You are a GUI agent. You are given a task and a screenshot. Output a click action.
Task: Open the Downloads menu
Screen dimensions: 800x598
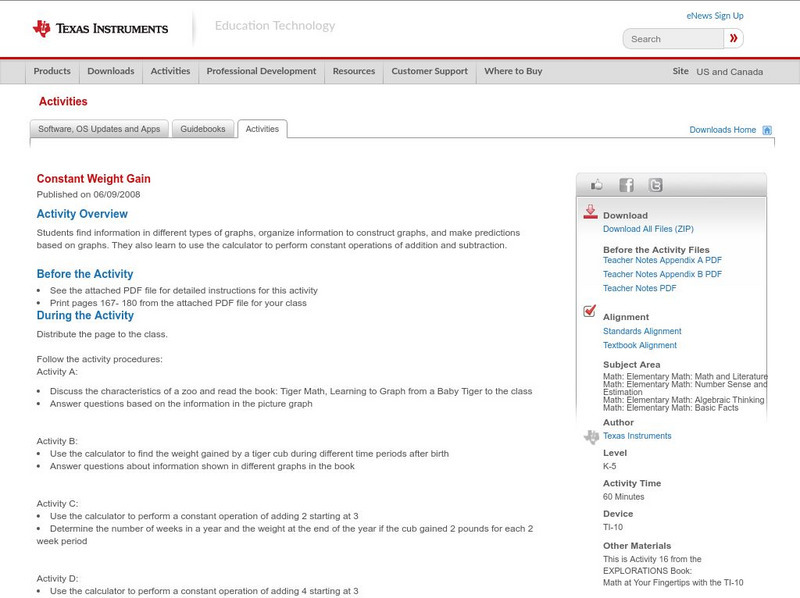pyautogui.click(x=111, y=71)
